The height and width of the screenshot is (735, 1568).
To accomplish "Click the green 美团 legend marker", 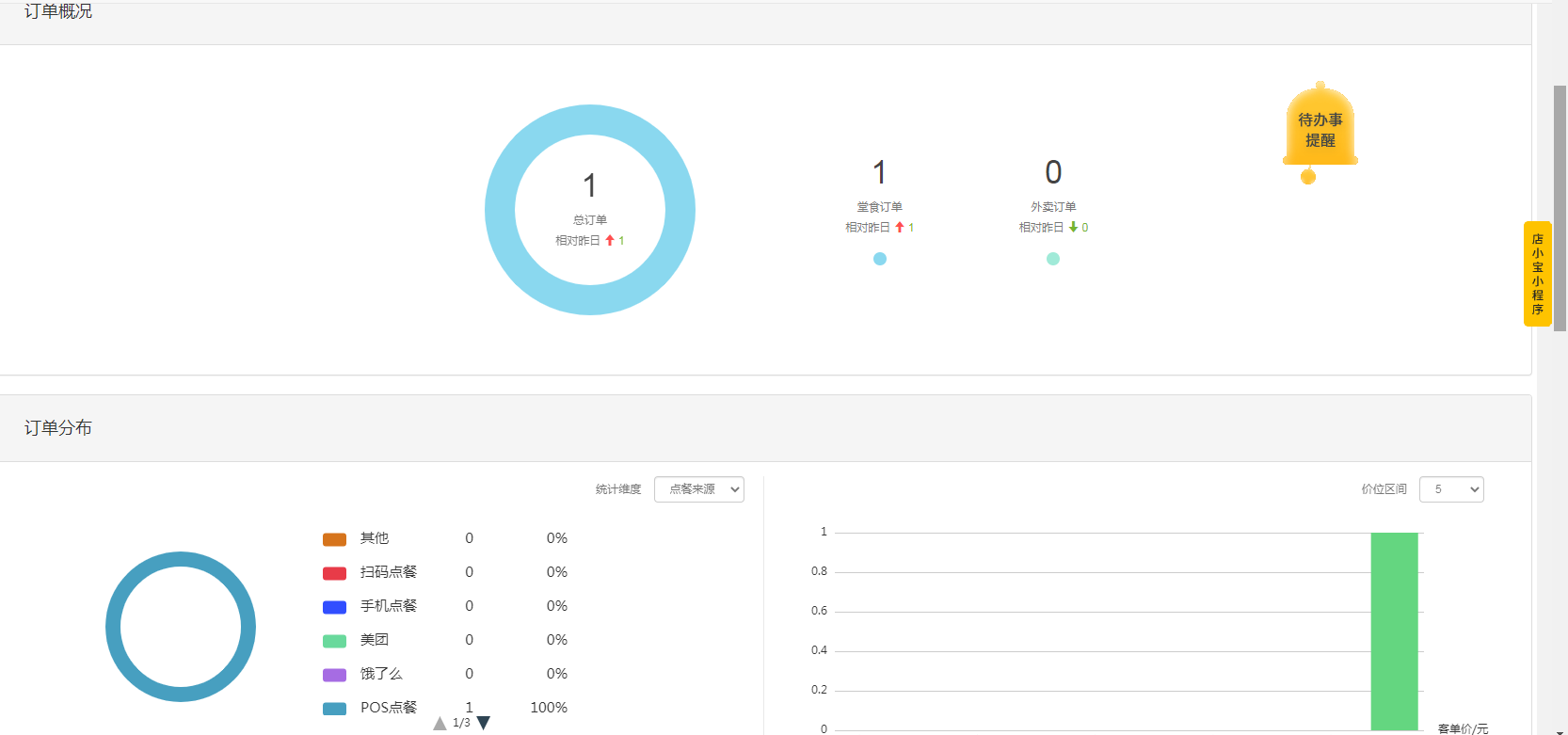I will 334,641.
